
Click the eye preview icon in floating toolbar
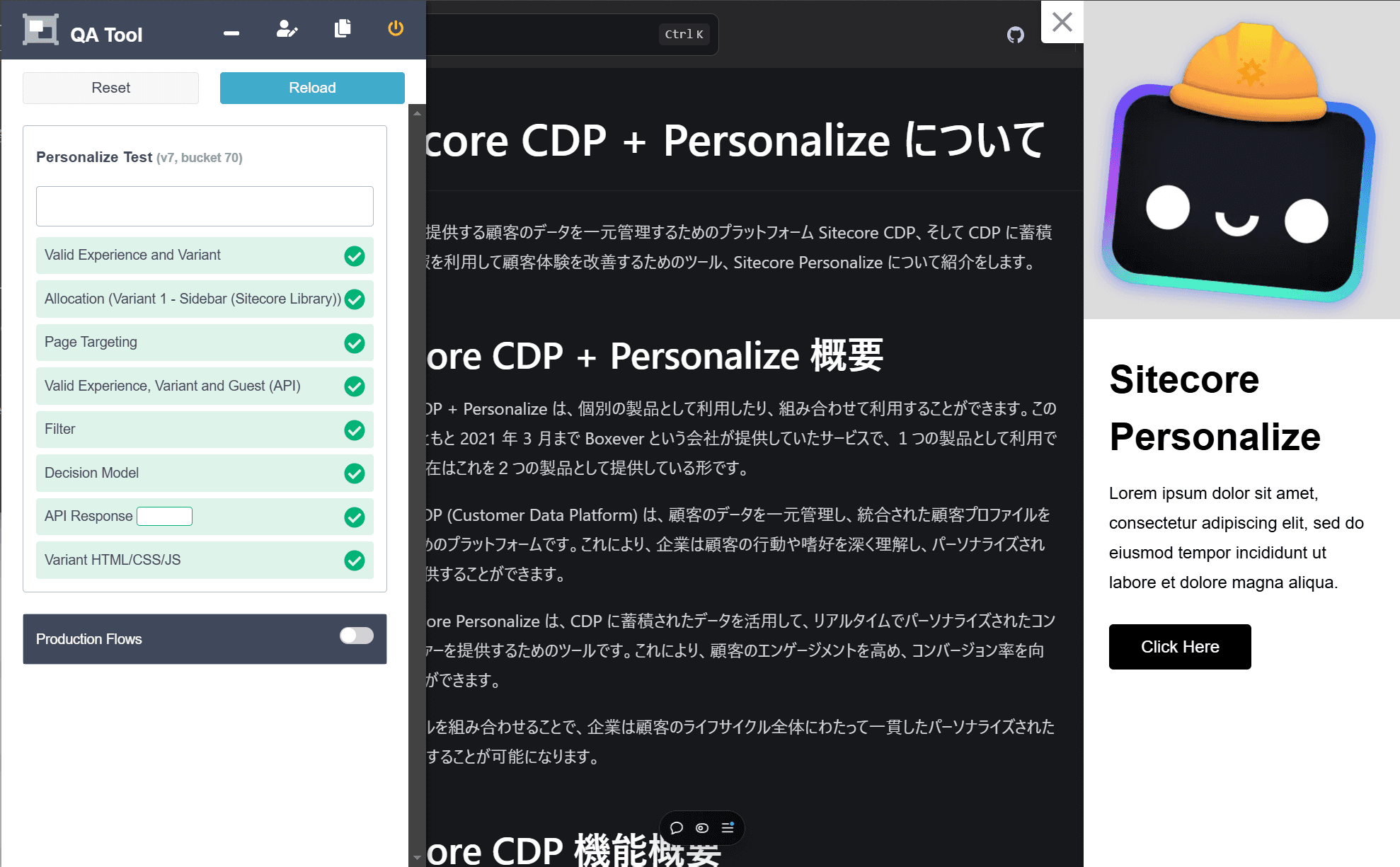pos(702,828)
